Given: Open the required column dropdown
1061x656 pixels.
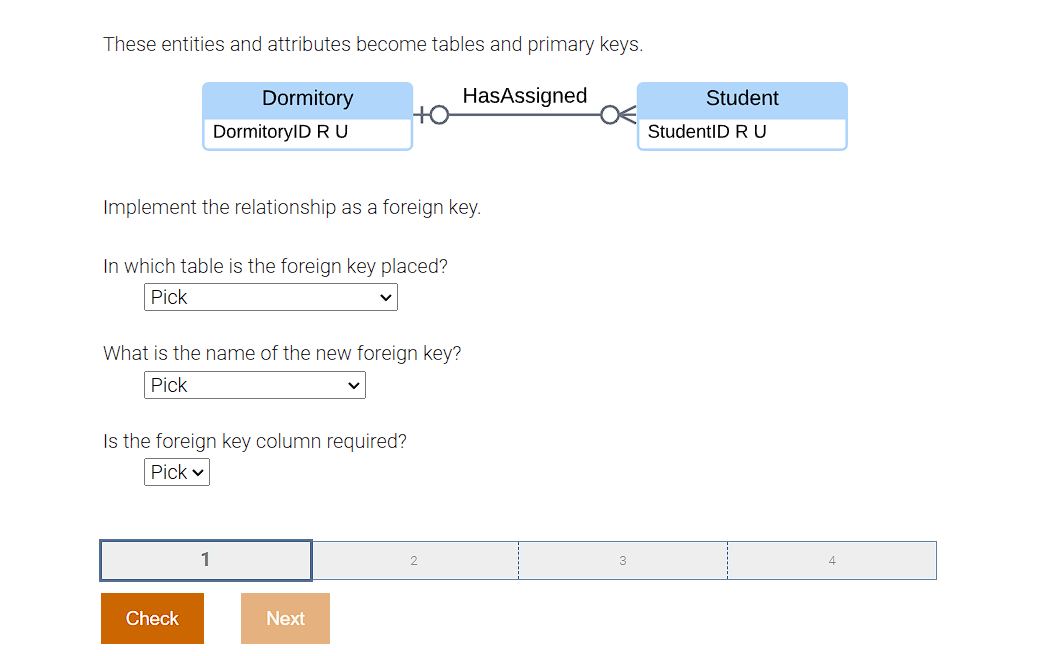Looking at the screenshot, I should (176, 472).
